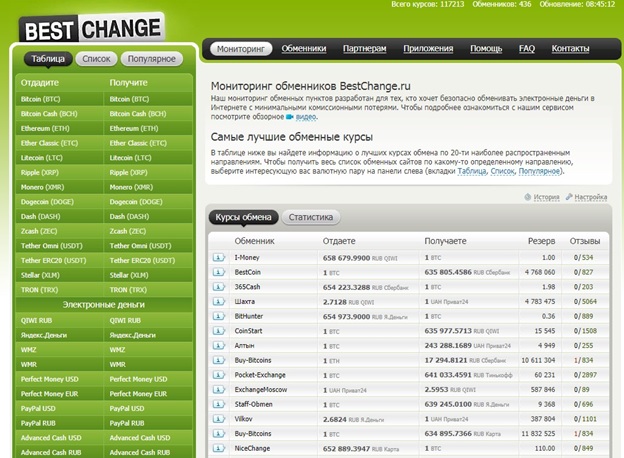
Task: Click the clock icon beside История
Action: tap(528, 197)
